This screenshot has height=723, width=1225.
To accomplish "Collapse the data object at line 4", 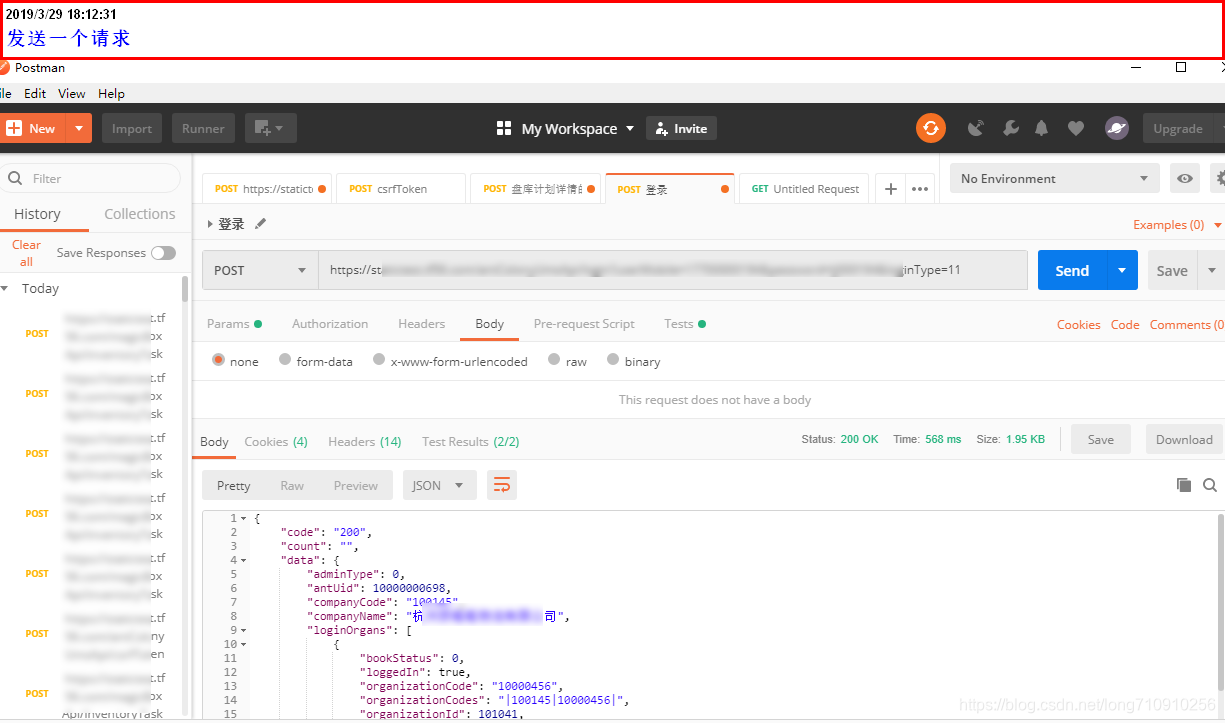I will point(242,560).
